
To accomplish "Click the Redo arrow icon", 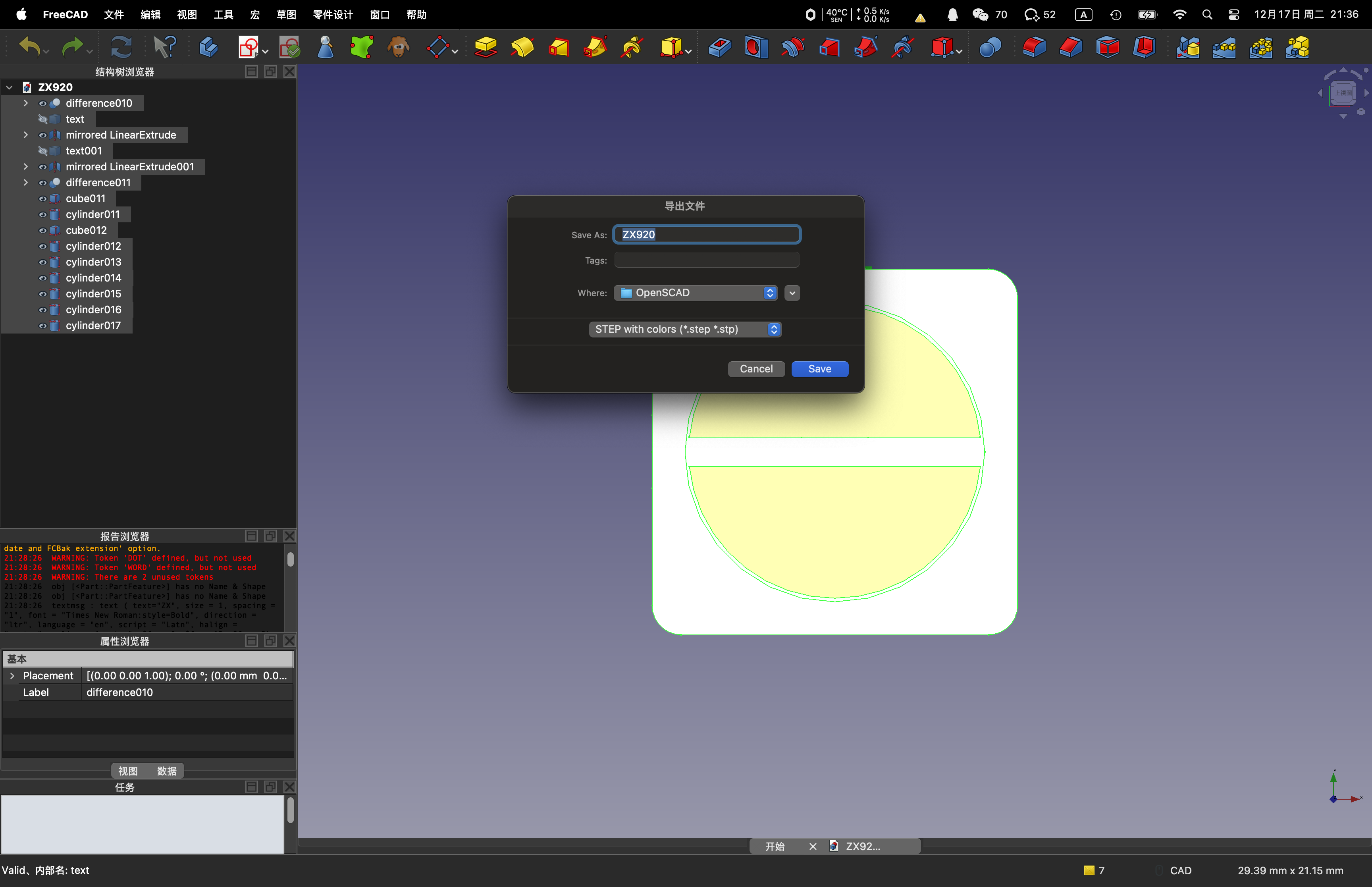I will [x=73, y=47].
